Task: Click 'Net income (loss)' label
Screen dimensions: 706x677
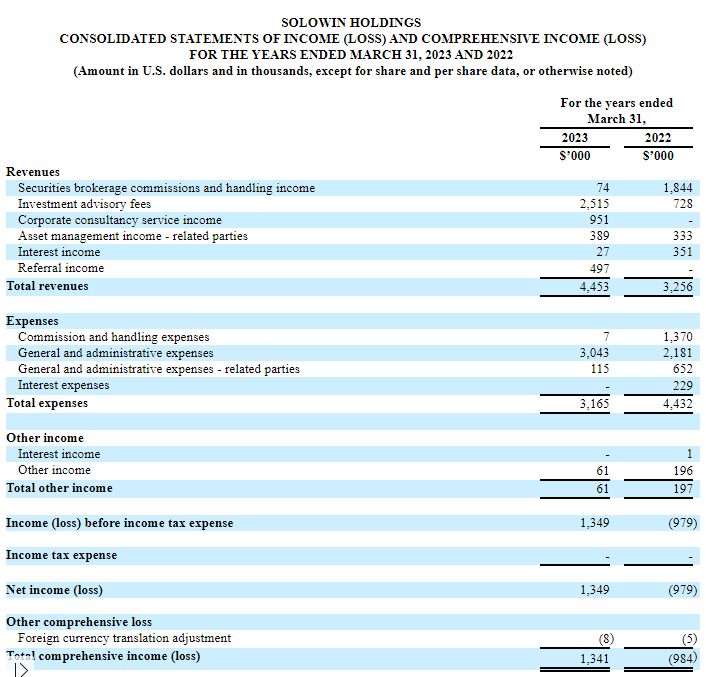Action: [x=54, y=591]
